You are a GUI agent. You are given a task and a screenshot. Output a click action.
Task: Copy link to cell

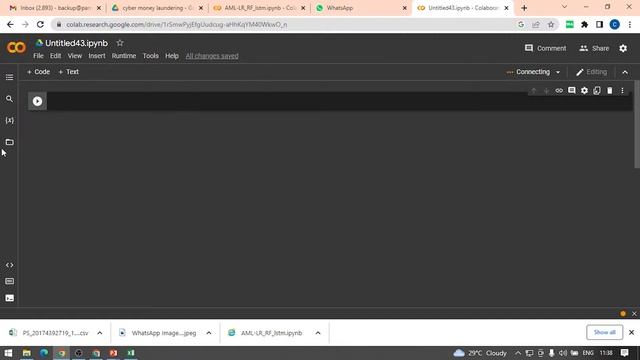tap(559, 91)
